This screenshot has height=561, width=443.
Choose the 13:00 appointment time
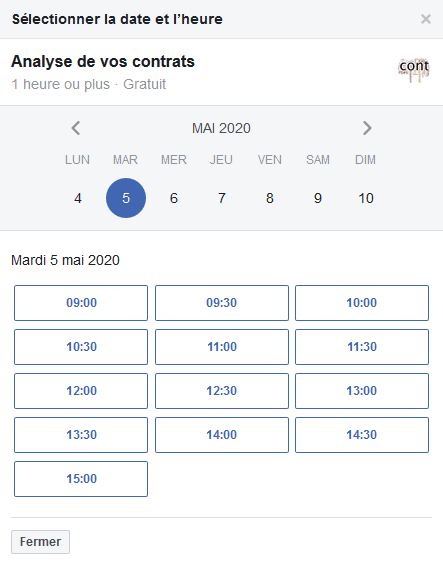click(x=362, y=391)
